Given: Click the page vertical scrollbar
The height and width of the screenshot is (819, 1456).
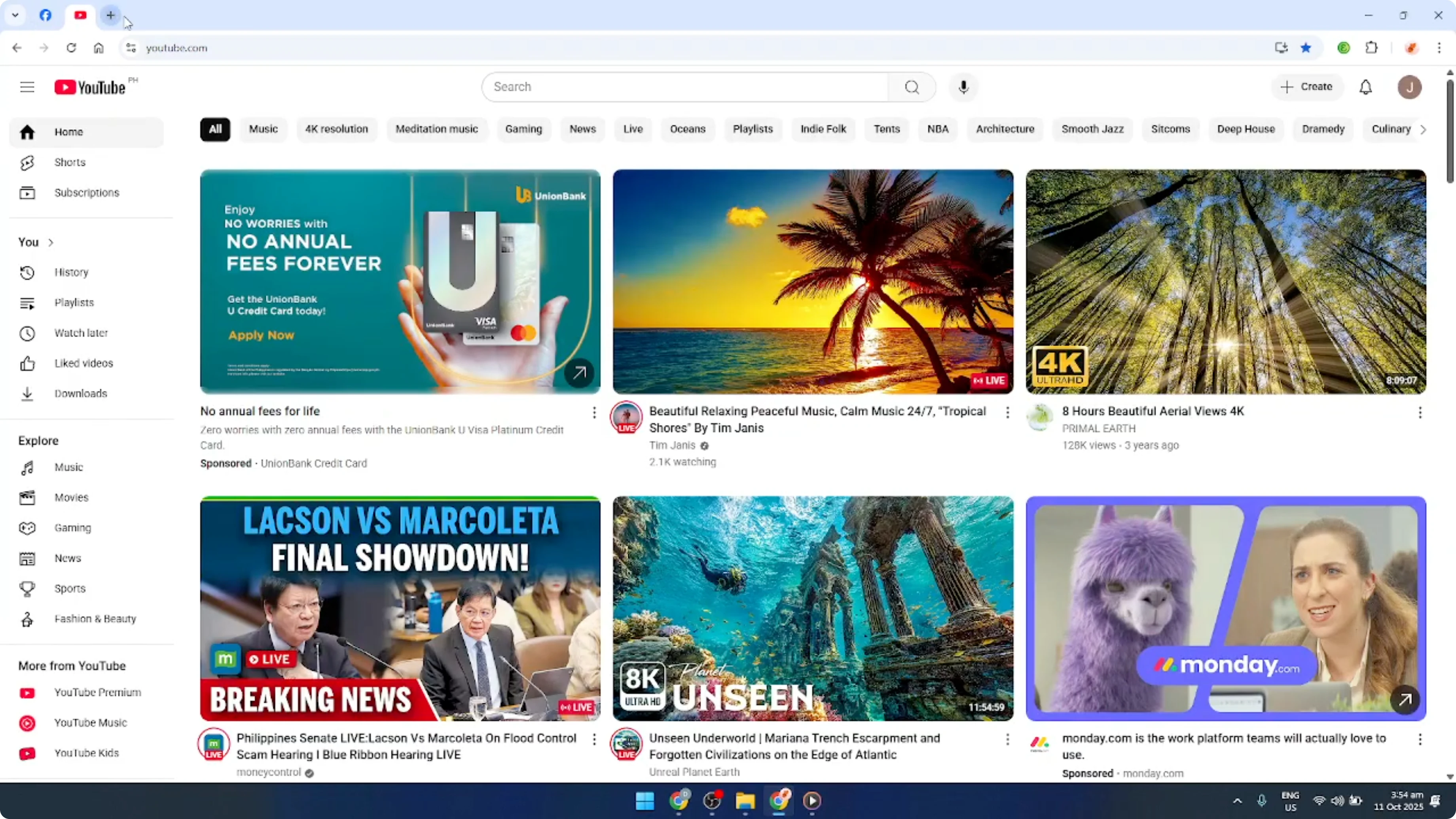Looking at the screenshot, I should point(1450,131).
